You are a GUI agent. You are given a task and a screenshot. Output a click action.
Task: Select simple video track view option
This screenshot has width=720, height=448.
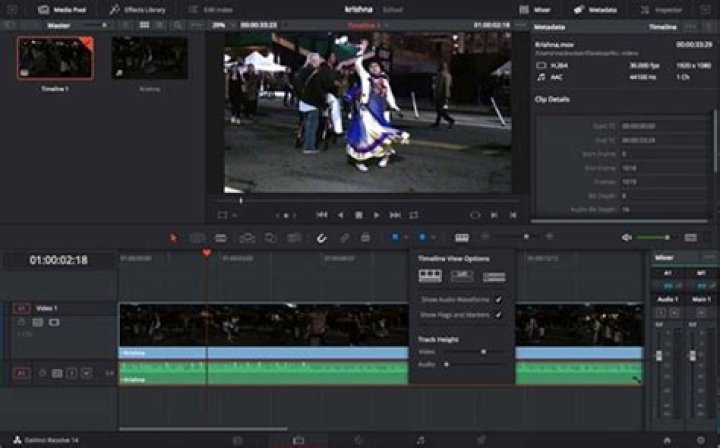tap(494, 276)
